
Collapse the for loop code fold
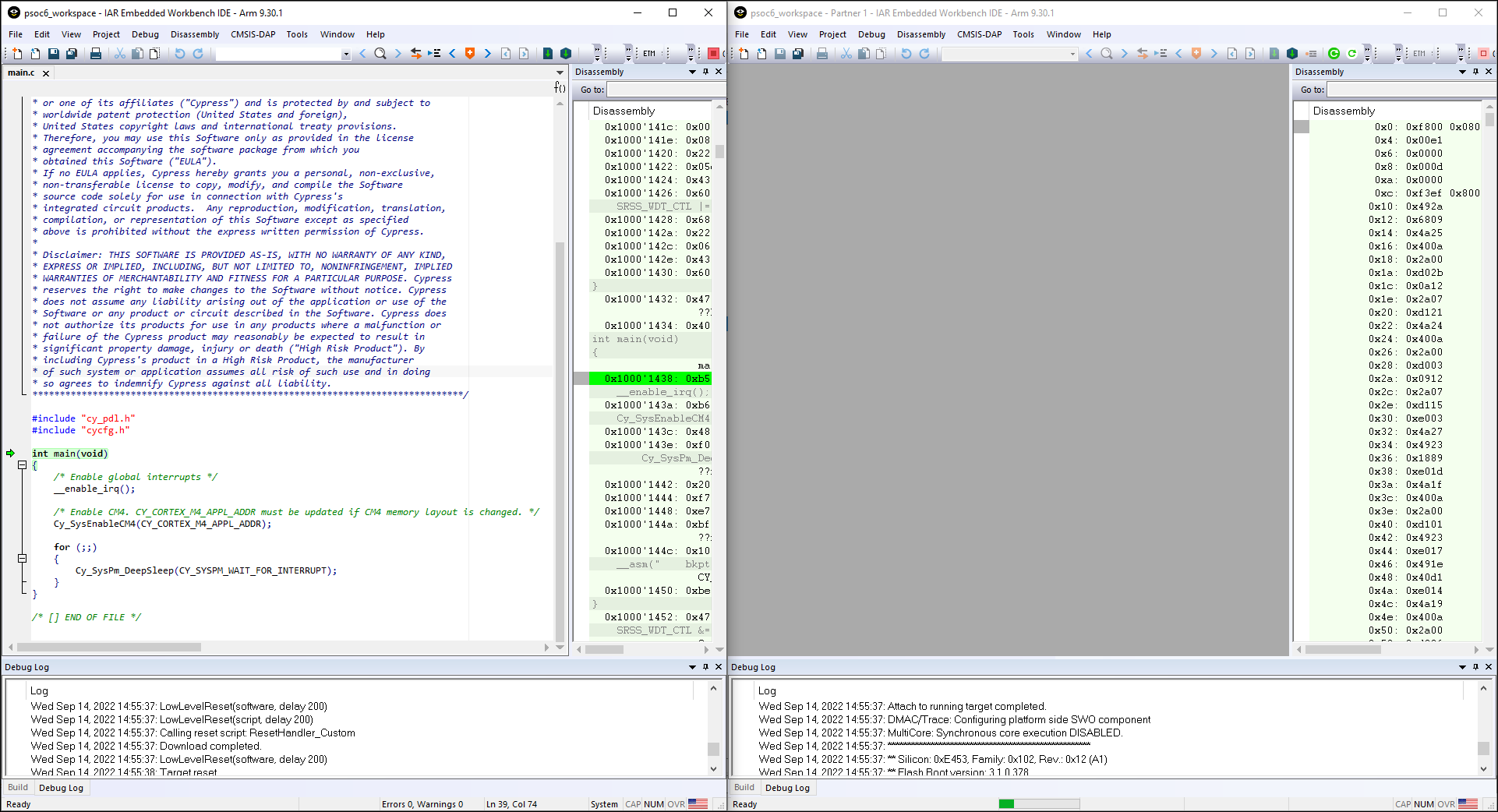click(22, 559)
